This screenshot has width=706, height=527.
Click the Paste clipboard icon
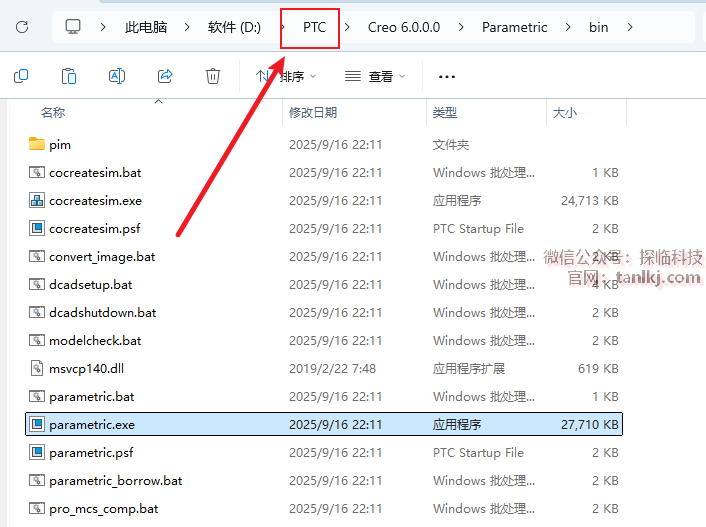pyautogui.click(x=69, y=76)
